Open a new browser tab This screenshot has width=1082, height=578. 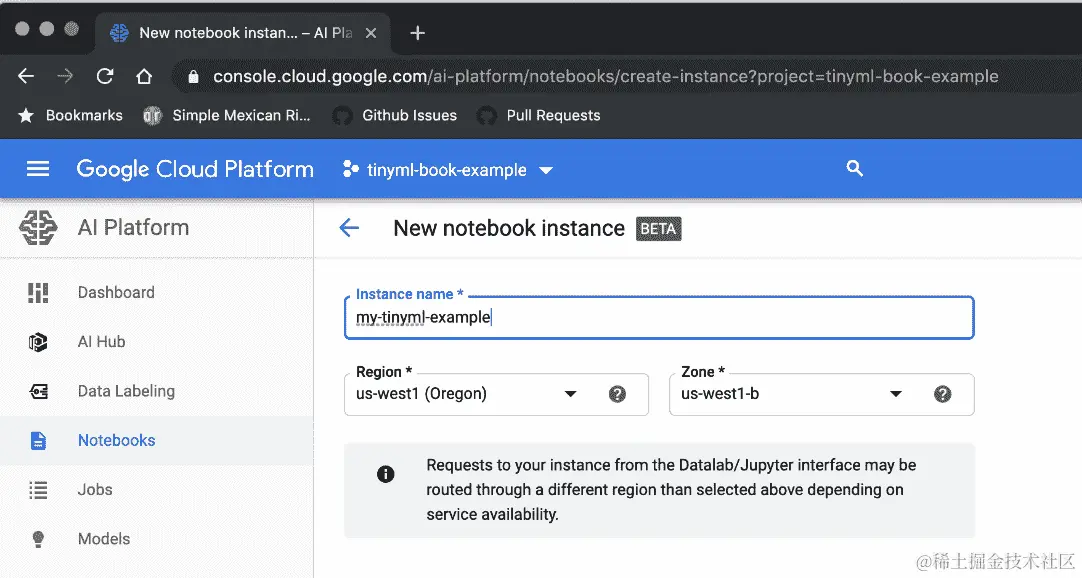click(418, 33)
